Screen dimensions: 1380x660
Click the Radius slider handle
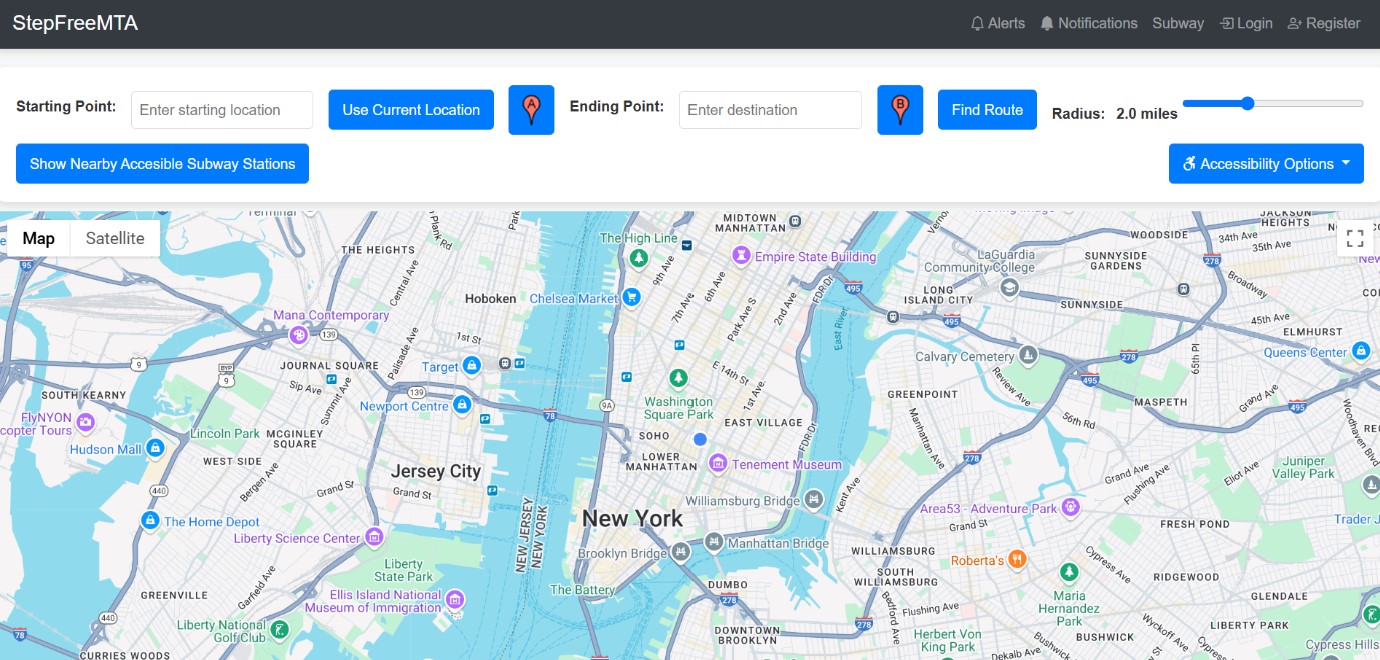click(1247, 103)
